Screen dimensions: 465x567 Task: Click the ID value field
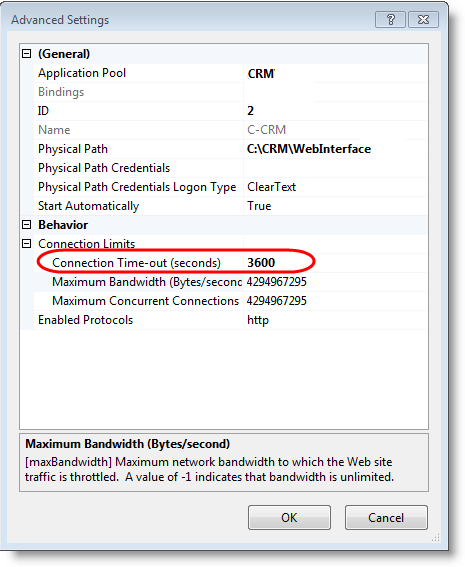click(x=336, y=111)
